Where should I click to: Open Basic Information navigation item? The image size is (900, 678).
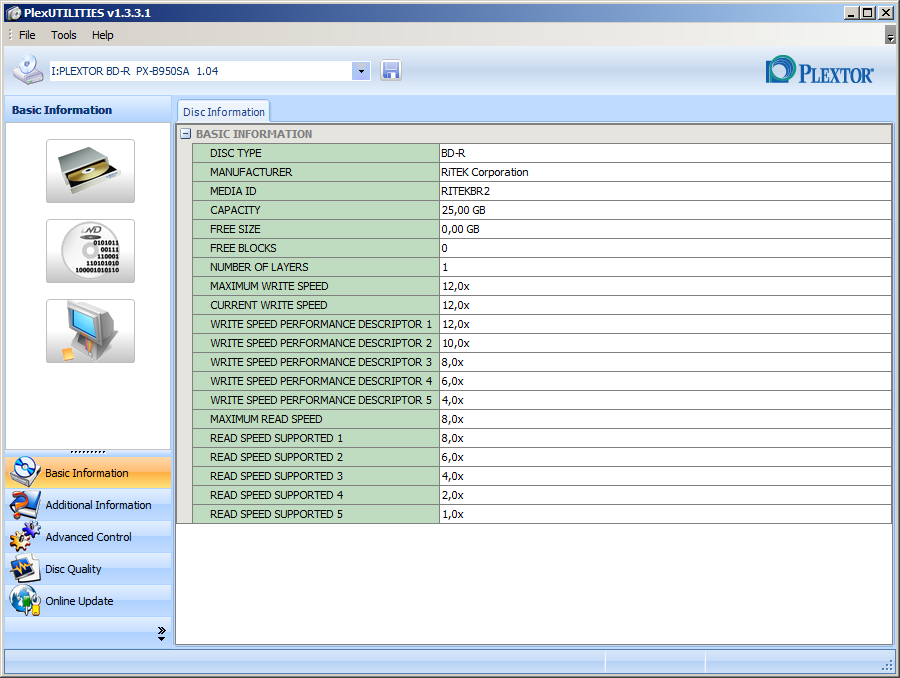point(88,472)
